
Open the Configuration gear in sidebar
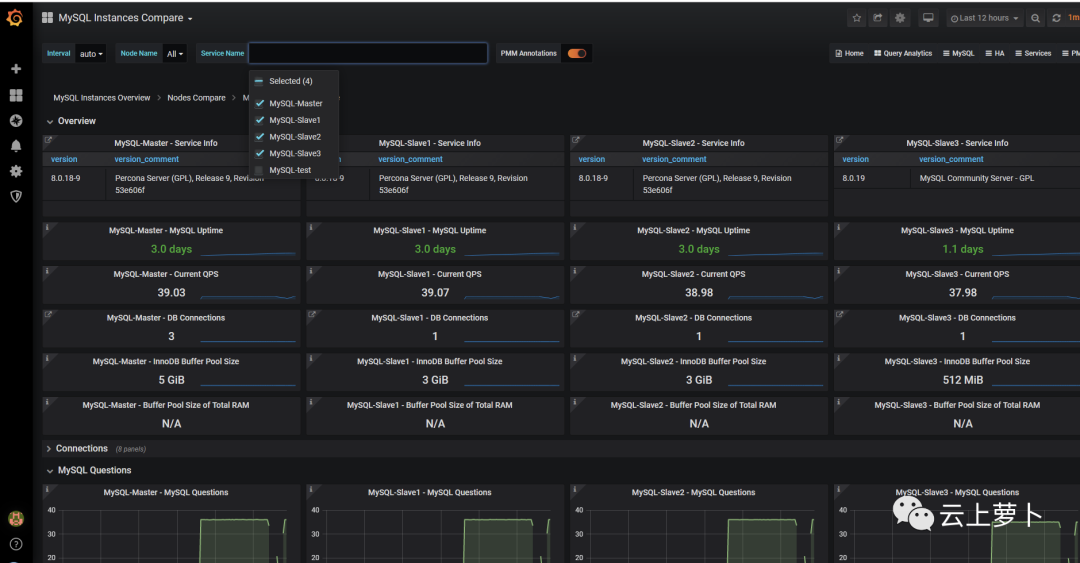pyautogui.click(x=16, y=171)
